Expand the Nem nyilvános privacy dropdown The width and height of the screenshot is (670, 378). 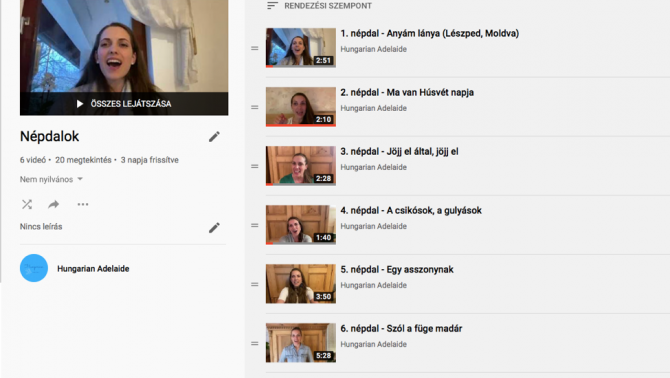51,179
